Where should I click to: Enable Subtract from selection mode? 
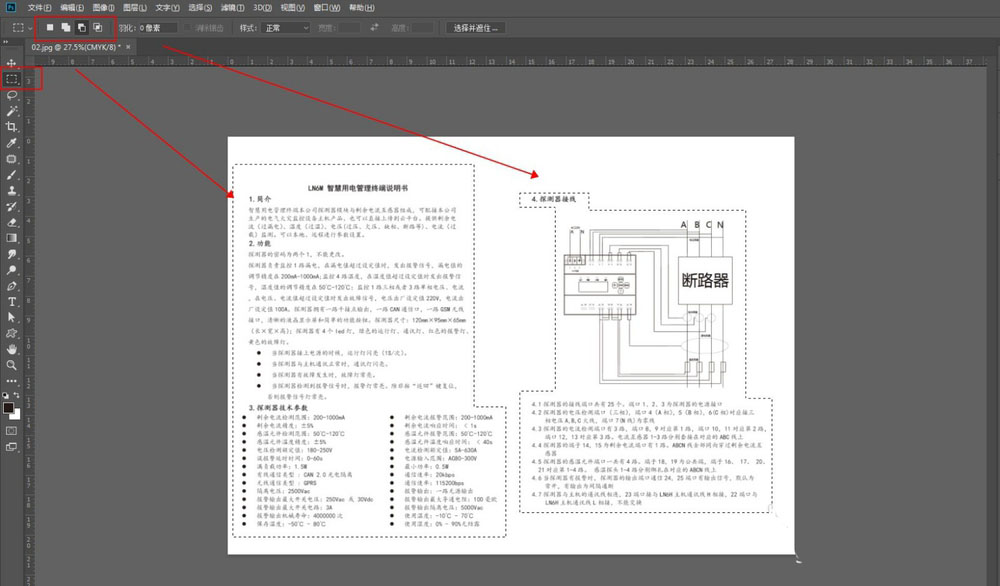pos(81,28)
